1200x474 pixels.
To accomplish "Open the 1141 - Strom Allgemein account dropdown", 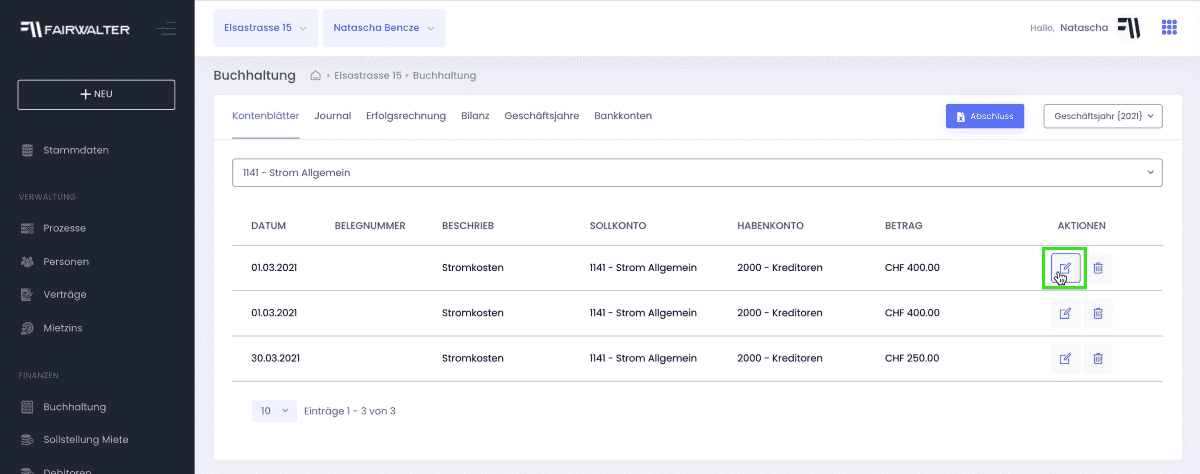I will (697, 172).
